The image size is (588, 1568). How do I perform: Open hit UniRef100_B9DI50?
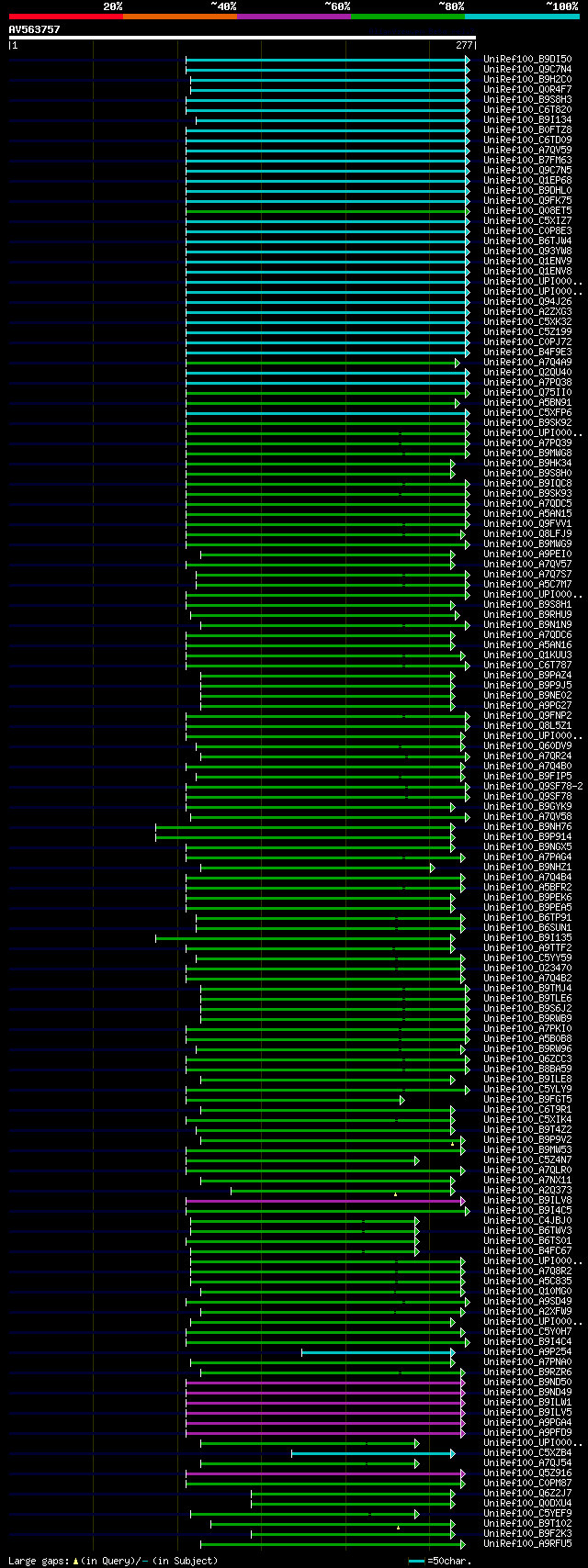527,60
